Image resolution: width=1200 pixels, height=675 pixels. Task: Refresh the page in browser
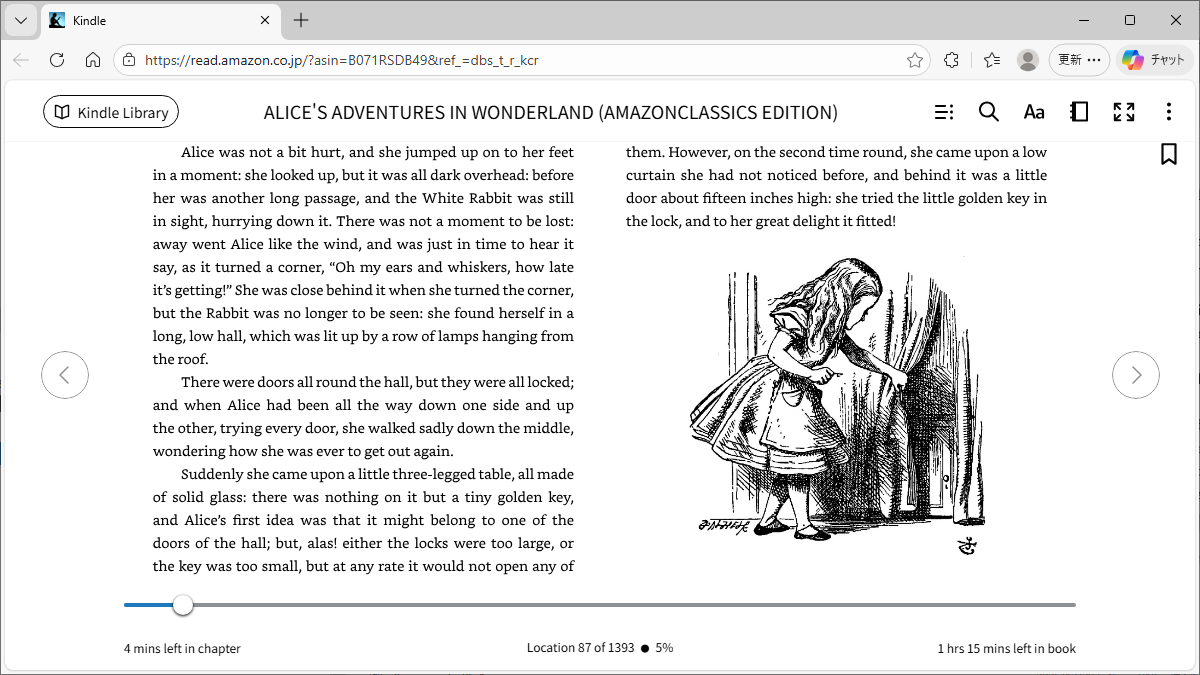pos(57,60)
